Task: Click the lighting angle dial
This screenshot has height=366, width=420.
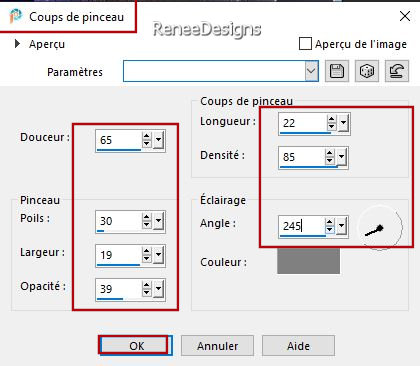Action: 380,227
